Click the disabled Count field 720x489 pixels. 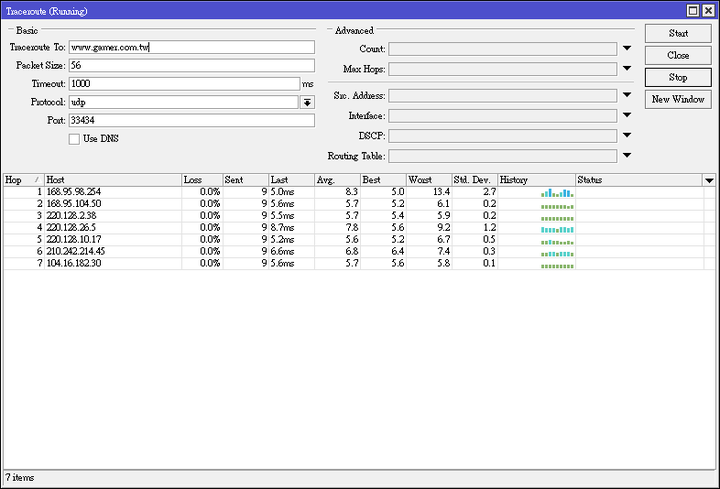pyautogui.click(x=503, y=49)
